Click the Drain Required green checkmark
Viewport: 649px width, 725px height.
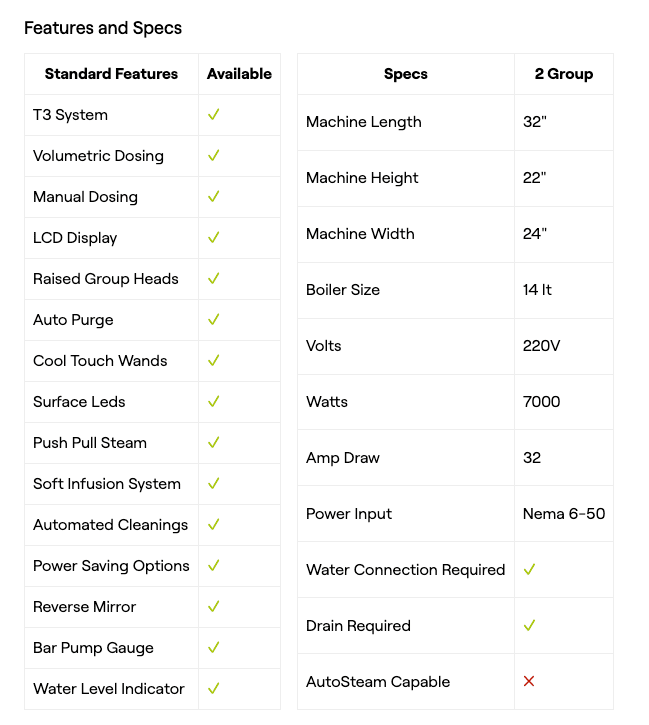coord(529,626)
